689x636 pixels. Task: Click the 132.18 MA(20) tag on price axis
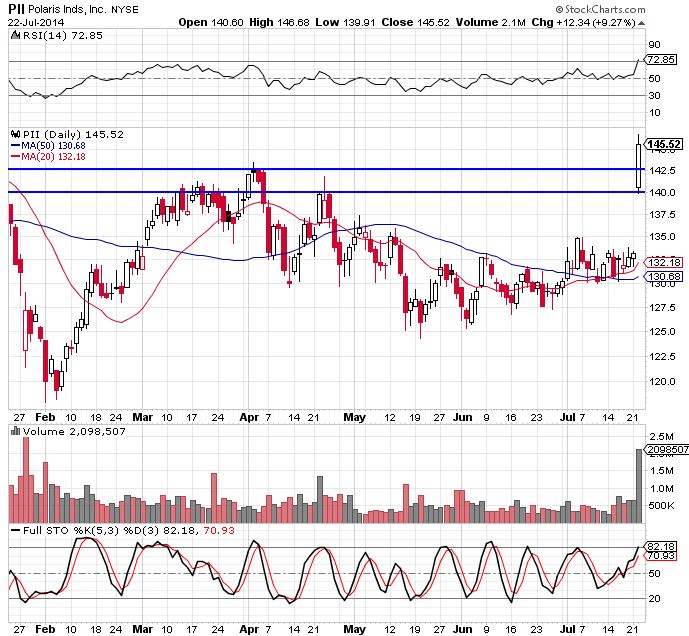point(664,262)
